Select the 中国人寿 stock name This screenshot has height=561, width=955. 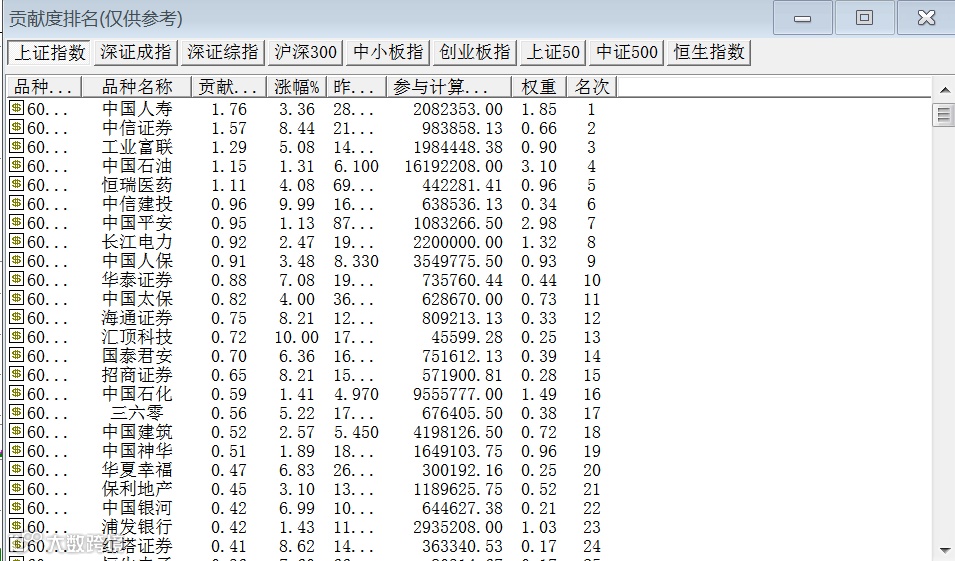point(137,109)
